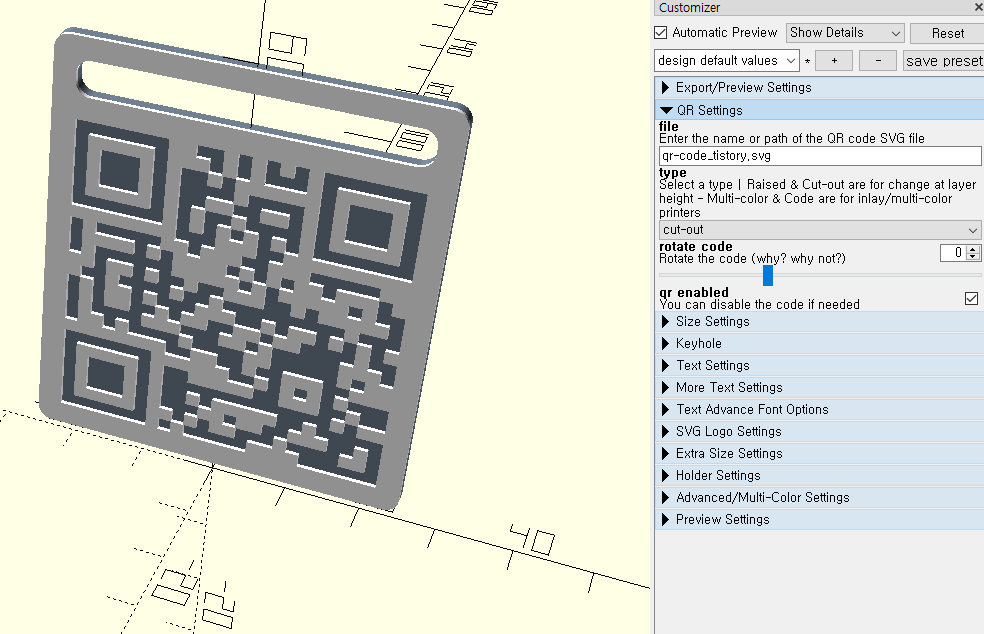Click the rotate code value field
The width and height of the screenshot is (984, 634).
point(953,252)
